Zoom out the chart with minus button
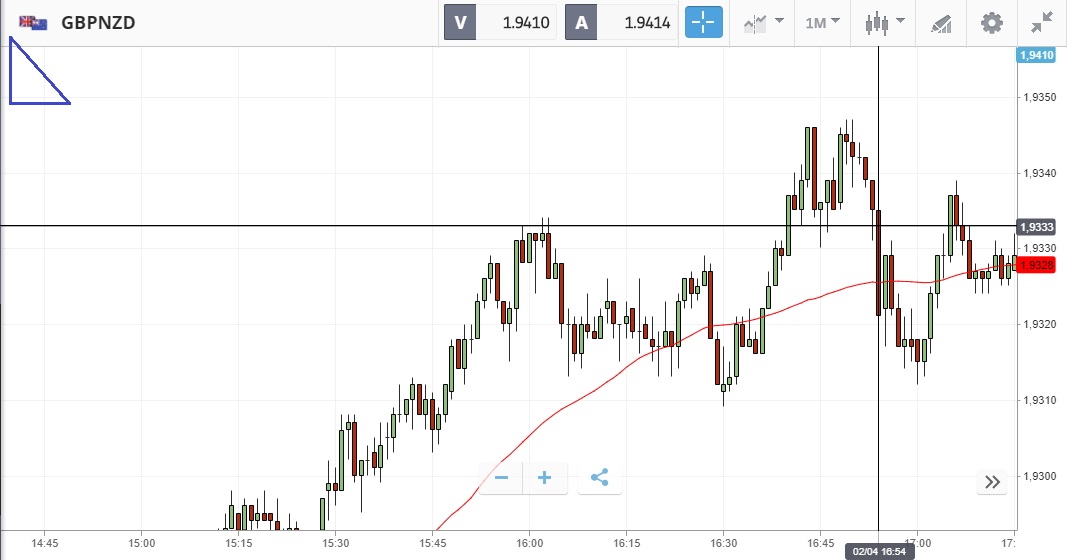This screenshot has height=560, width=1067. 502,478
